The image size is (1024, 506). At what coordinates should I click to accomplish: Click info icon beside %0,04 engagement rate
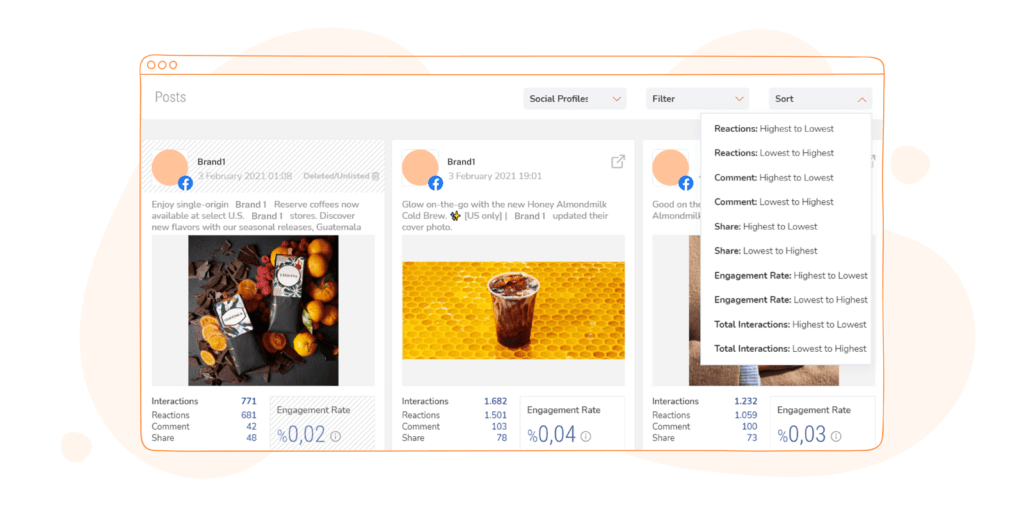tap(586, 436)
